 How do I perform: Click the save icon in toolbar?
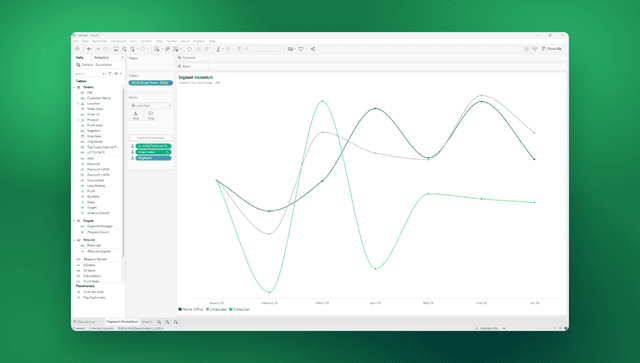(x=116, y=49)
